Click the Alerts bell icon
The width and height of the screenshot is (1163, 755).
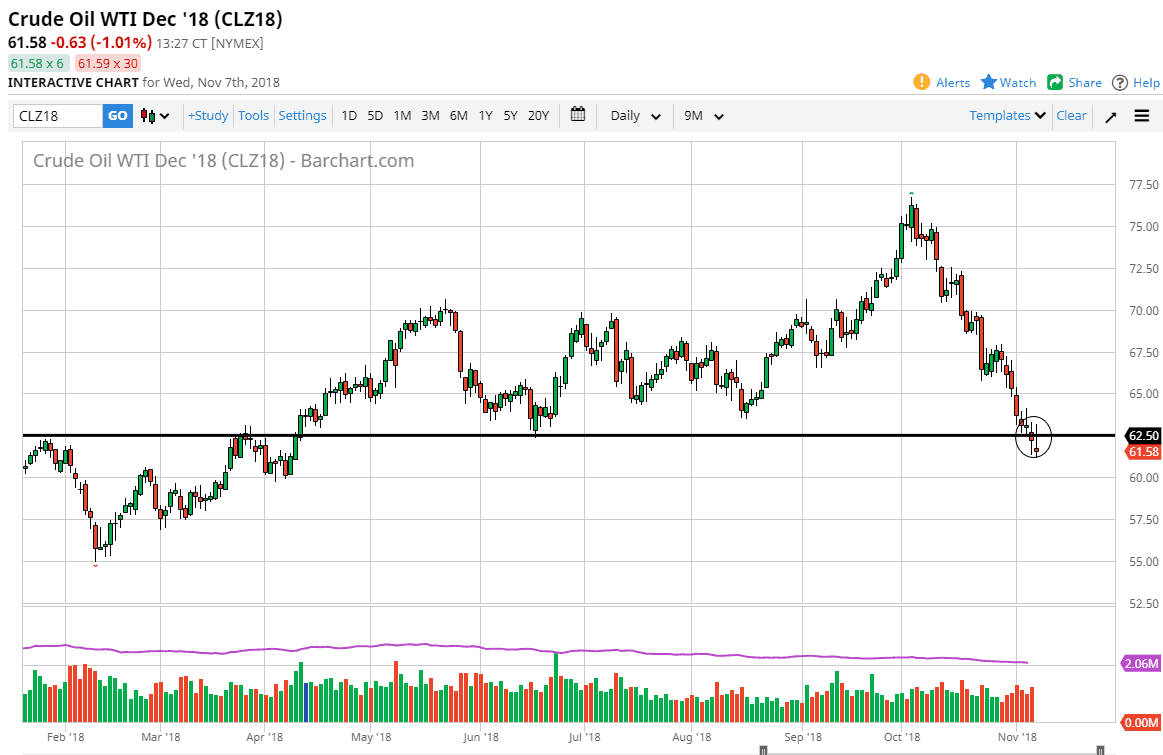click(x=921, y=82)
